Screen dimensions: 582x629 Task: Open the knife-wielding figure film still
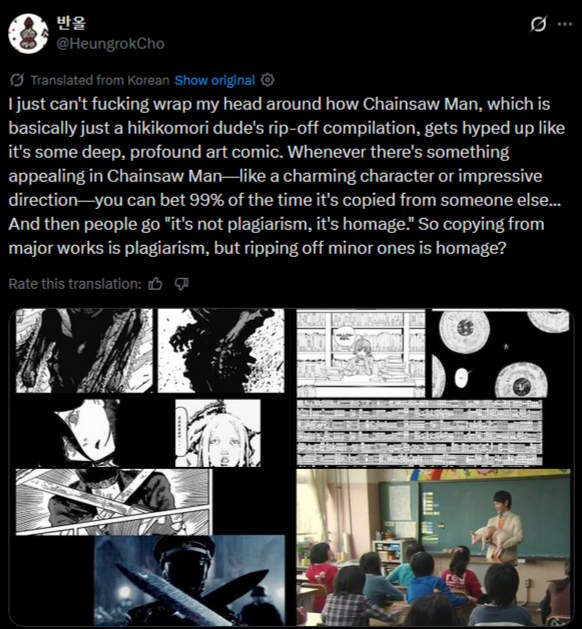tap(189, 580)
